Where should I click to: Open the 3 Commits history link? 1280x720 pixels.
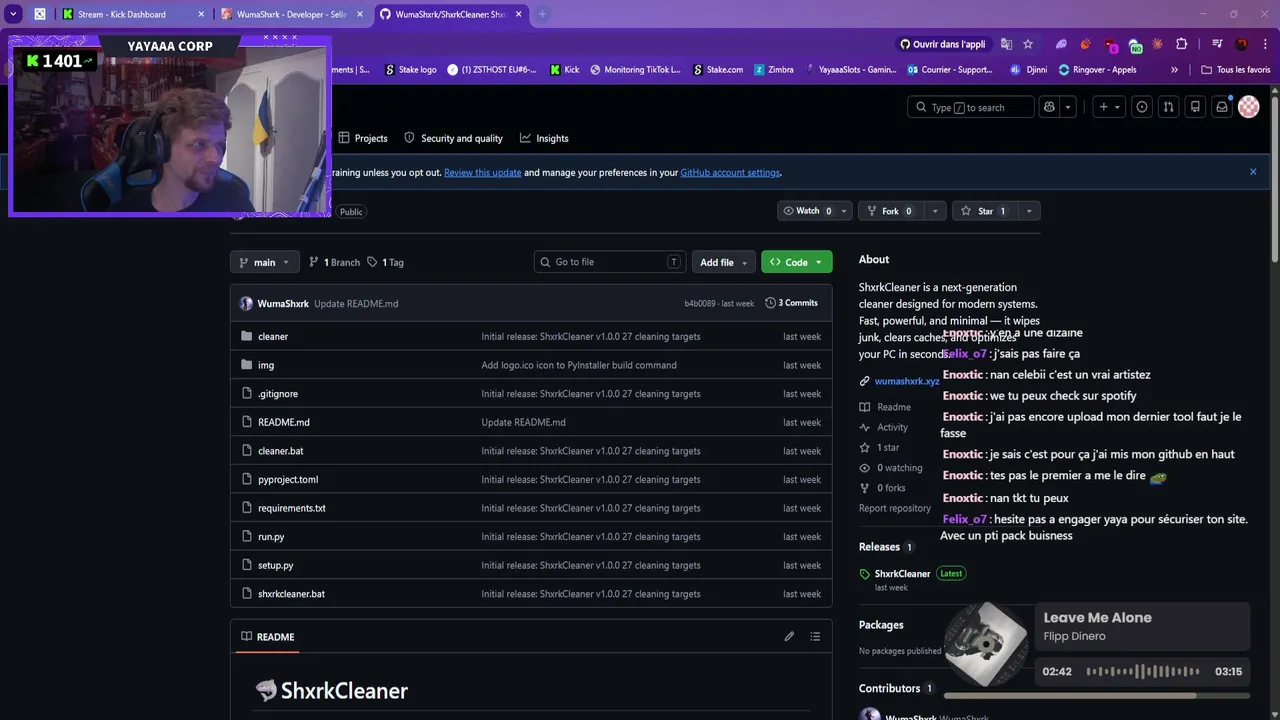(x=791, y=303)
